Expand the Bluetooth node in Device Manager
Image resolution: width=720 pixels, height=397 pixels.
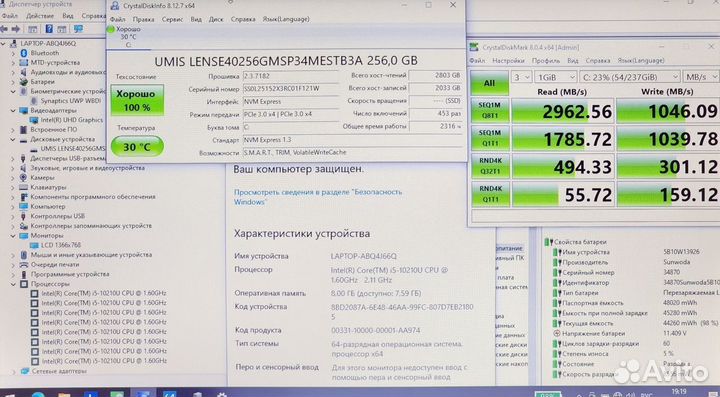[x=13, y=53]
